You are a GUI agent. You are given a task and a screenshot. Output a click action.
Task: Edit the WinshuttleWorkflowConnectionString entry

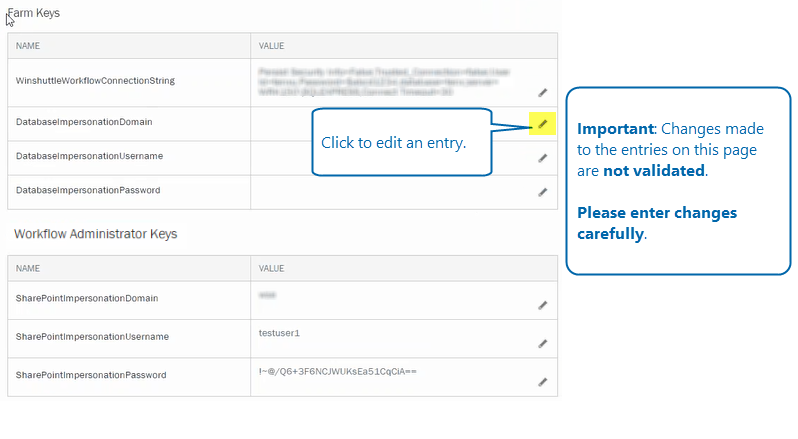(543, 93)
